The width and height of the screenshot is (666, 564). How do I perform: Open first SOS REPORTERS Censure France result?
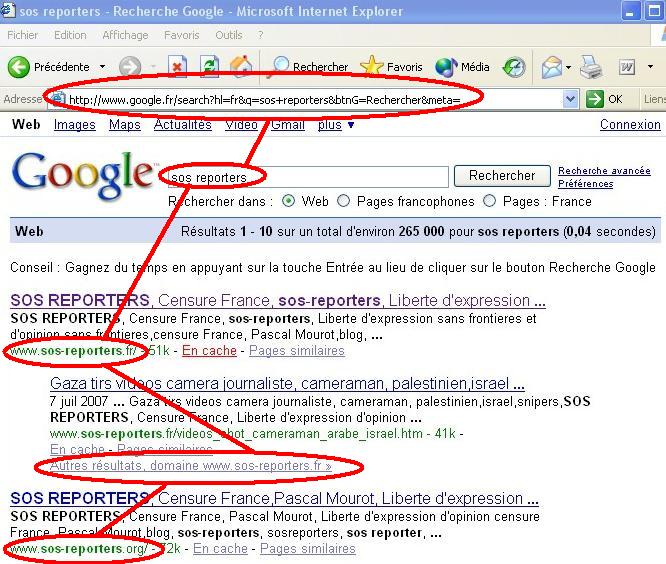pos(278,300)
